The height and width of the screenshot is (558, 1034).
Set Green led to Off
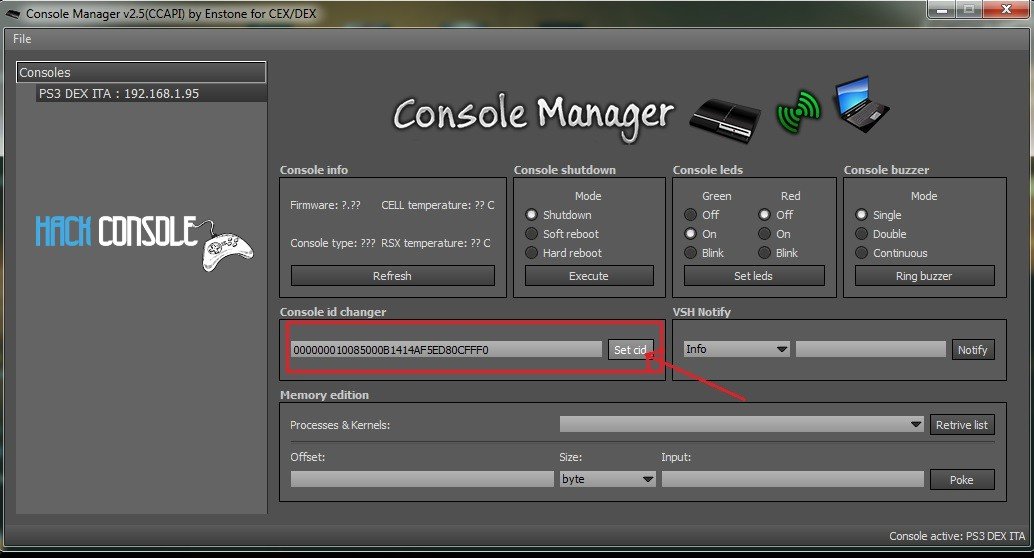[x=690, y=214]
